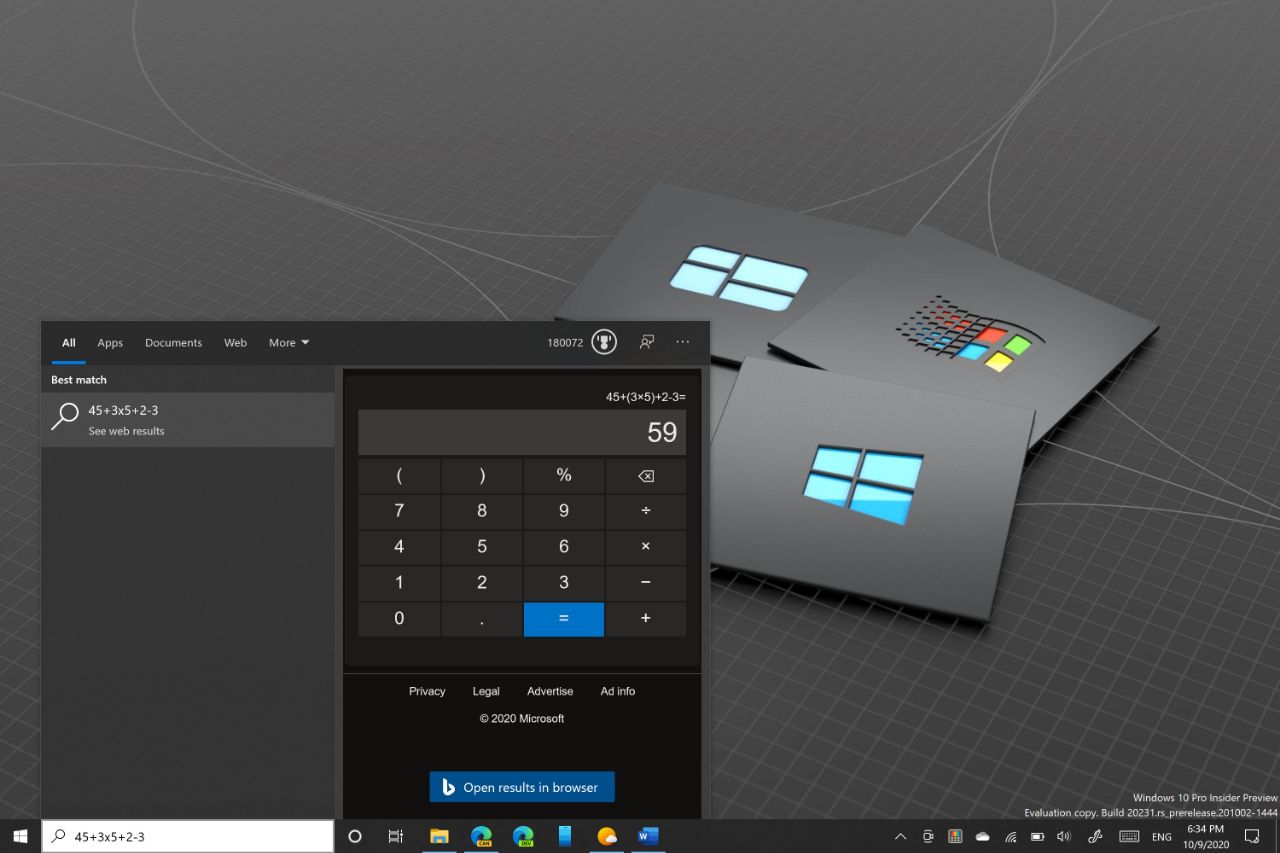Launch Microsoft Word from the taskbar
The width and height of the screenshot is (1280, 853).
click(x=649, y=836)
